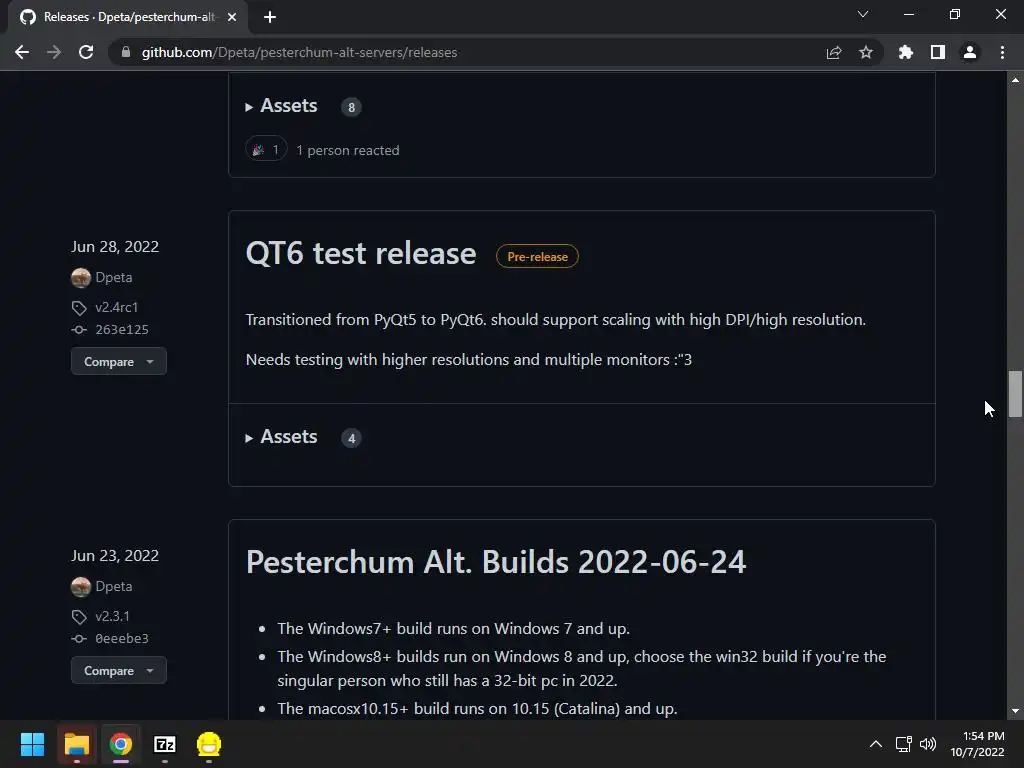Screen dimensions: 1024x768
Task: Bookmark this page with the star icon
Action: click(x=866, y=52)
